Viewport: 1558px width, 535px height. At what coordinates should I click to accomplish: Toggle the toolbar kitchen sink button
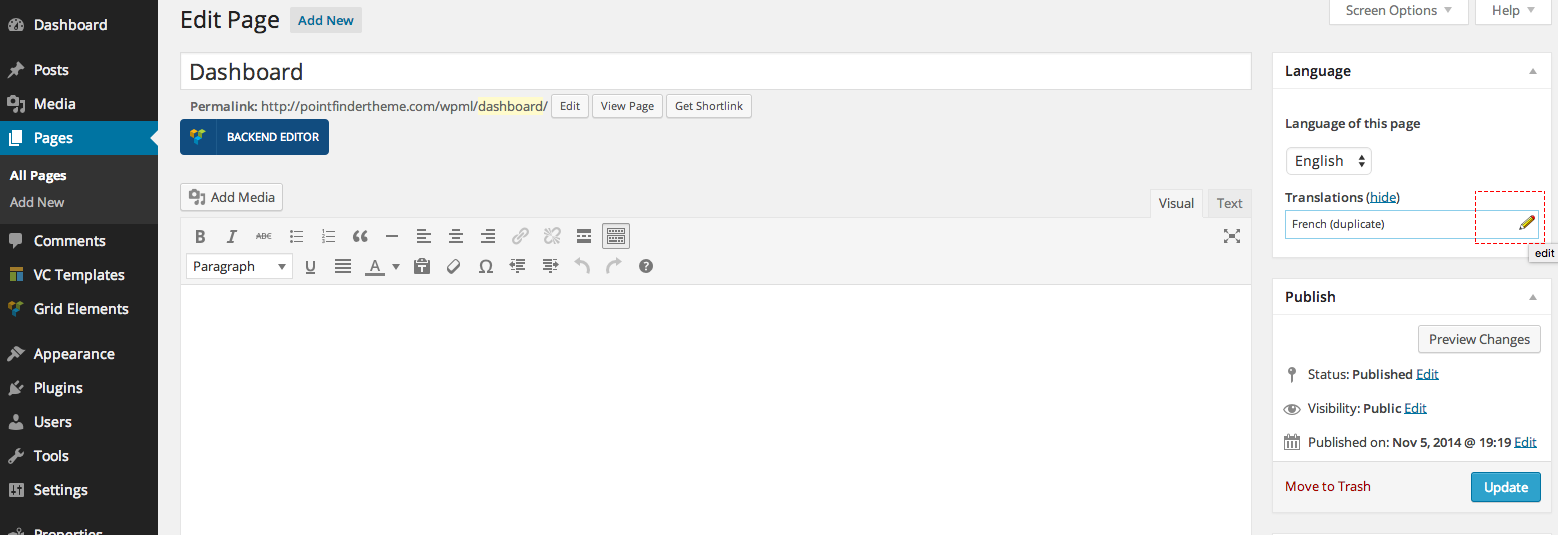616,237
